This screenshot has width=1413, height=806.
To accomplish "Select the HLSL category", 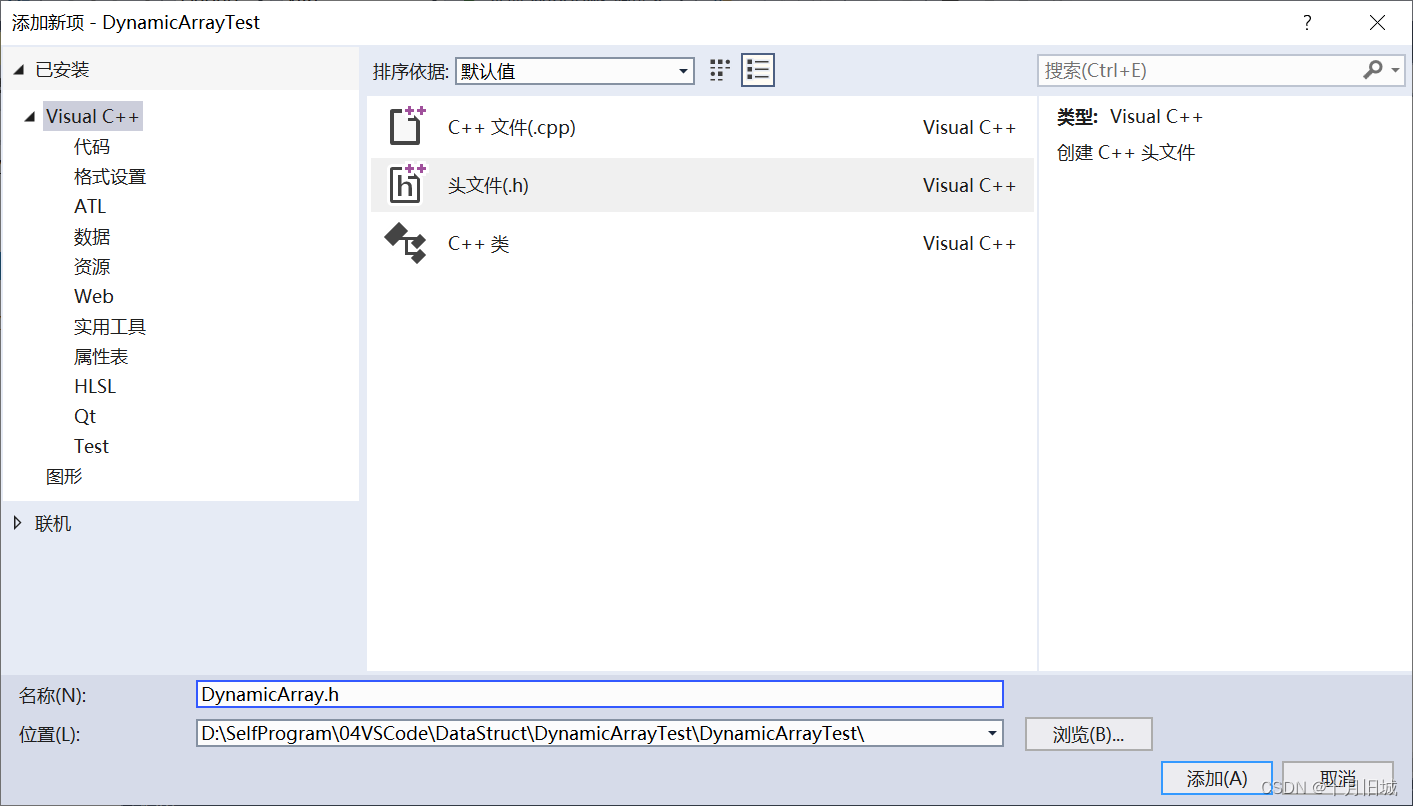I will [x=95, y=387].
